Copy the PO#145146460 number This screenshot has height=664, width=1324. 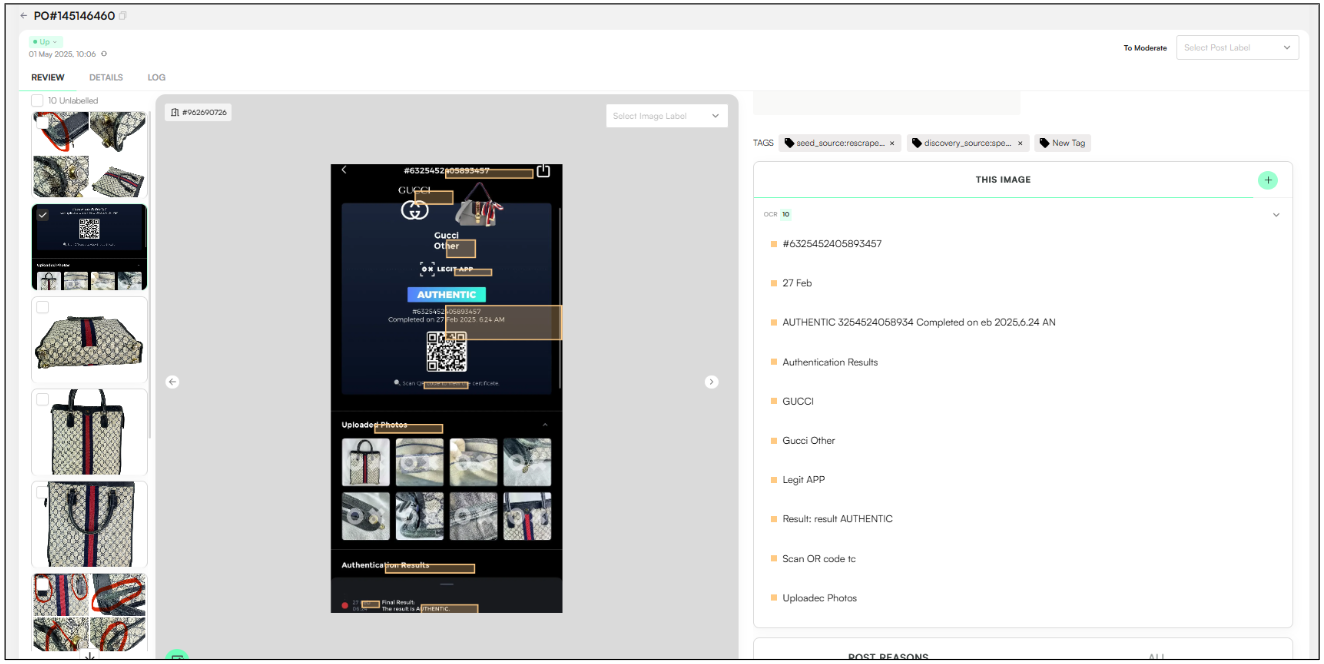(x=122, y=16)
